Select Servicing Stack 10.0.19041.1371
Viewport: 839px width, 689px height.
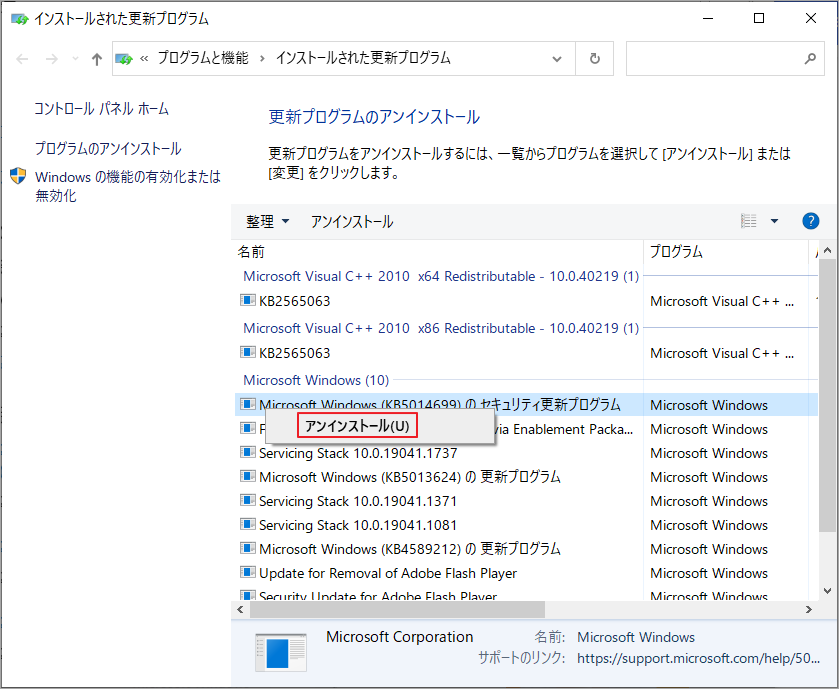(x=358, y=501)
